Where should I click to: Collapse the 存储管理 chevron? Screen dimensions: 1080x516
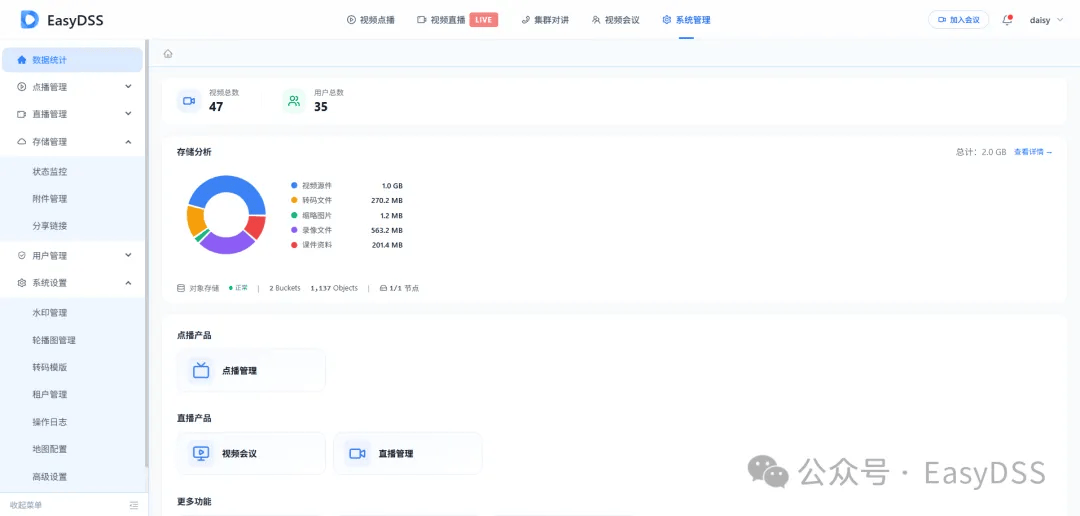coord(128,142)
